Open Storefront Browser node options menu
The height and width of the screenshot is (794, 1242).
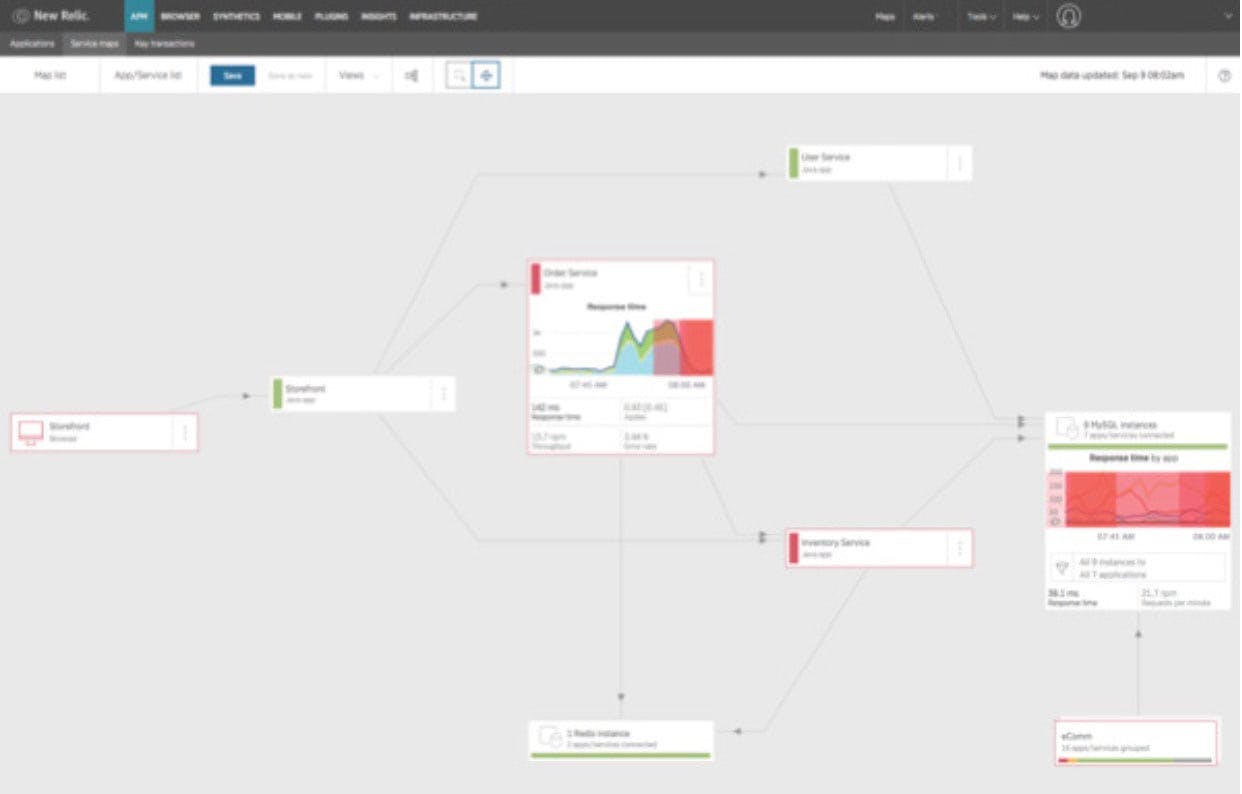(x=185, y=432)
